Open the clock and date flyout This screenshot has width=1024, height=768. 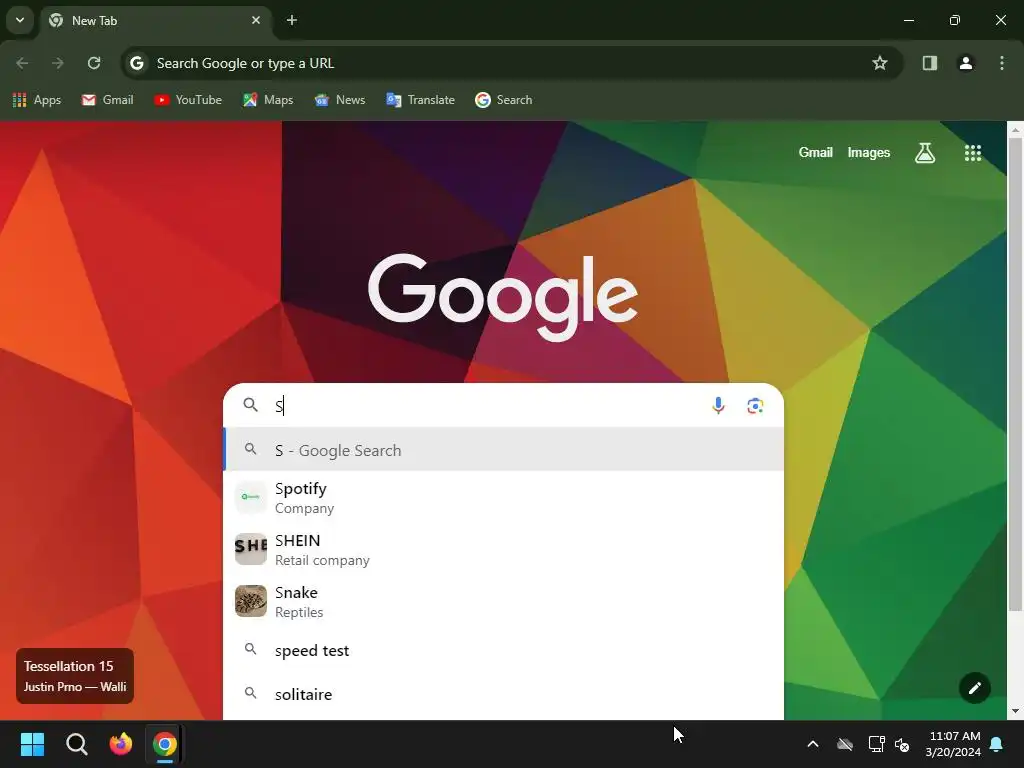click(x=953, y=744)
